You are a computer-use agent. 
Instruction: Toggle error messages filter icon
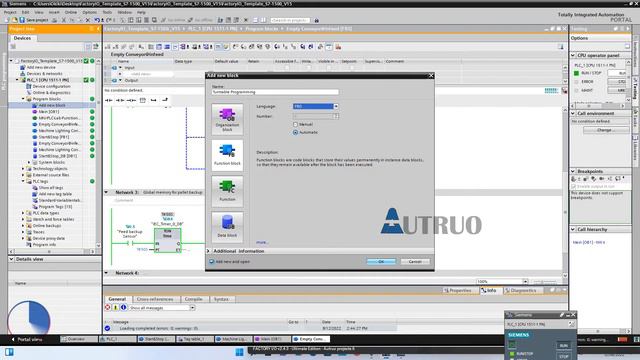108,307
